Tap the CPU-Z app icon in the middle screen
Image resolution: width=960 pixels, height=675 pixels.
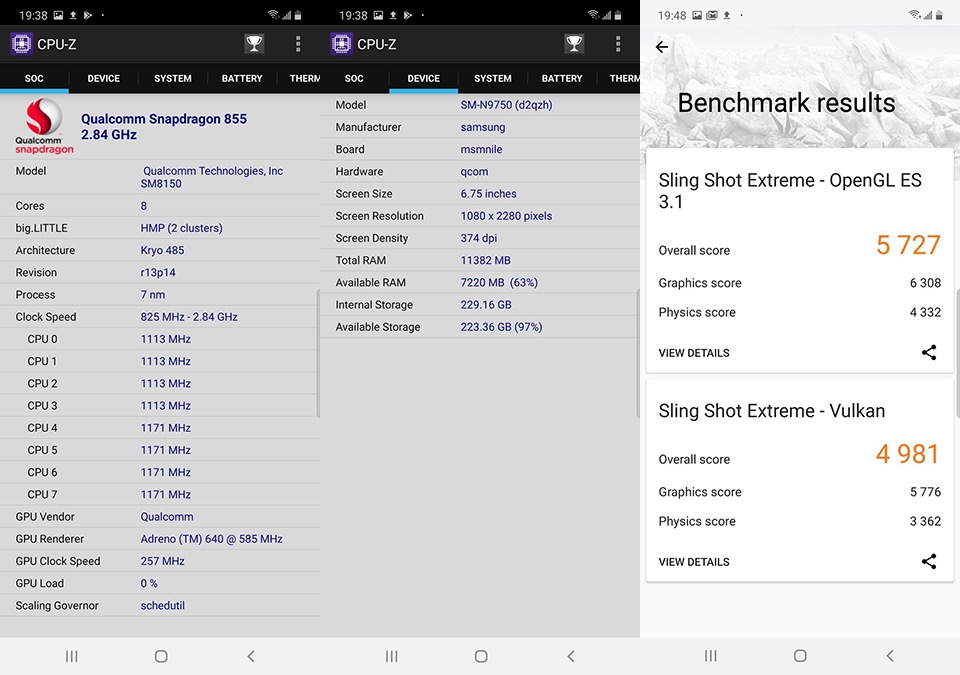(341, 44)
